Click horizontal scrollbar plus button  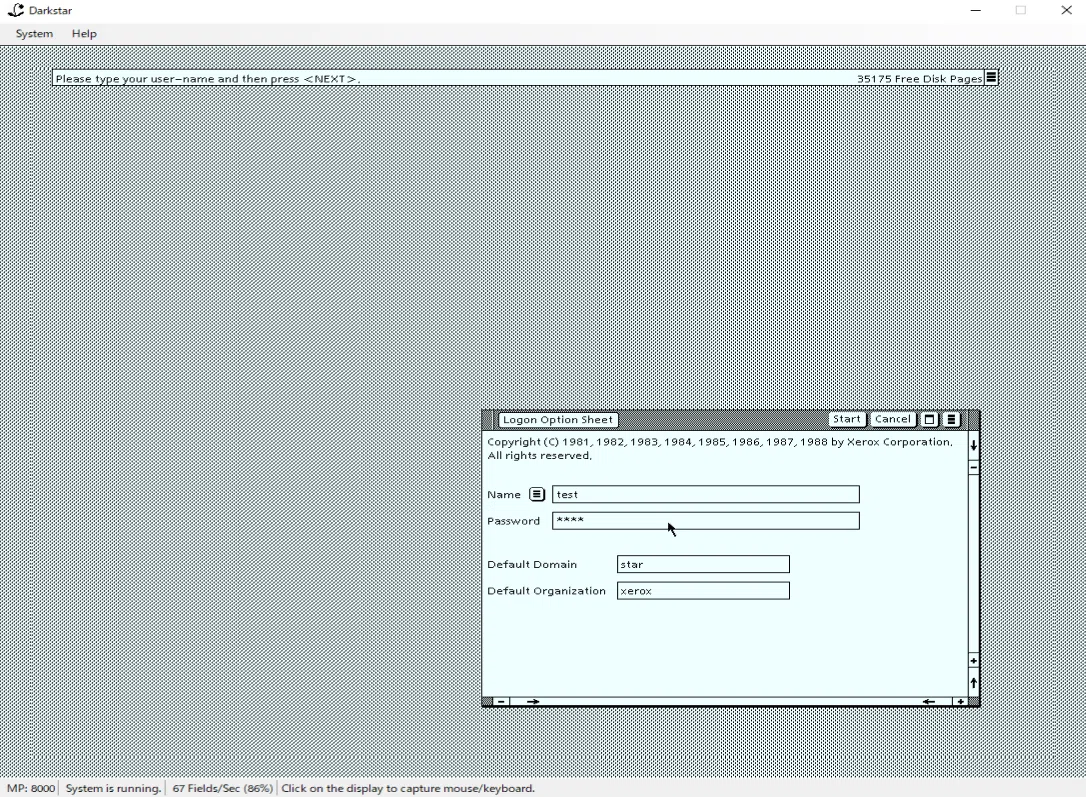coord(961,701)
